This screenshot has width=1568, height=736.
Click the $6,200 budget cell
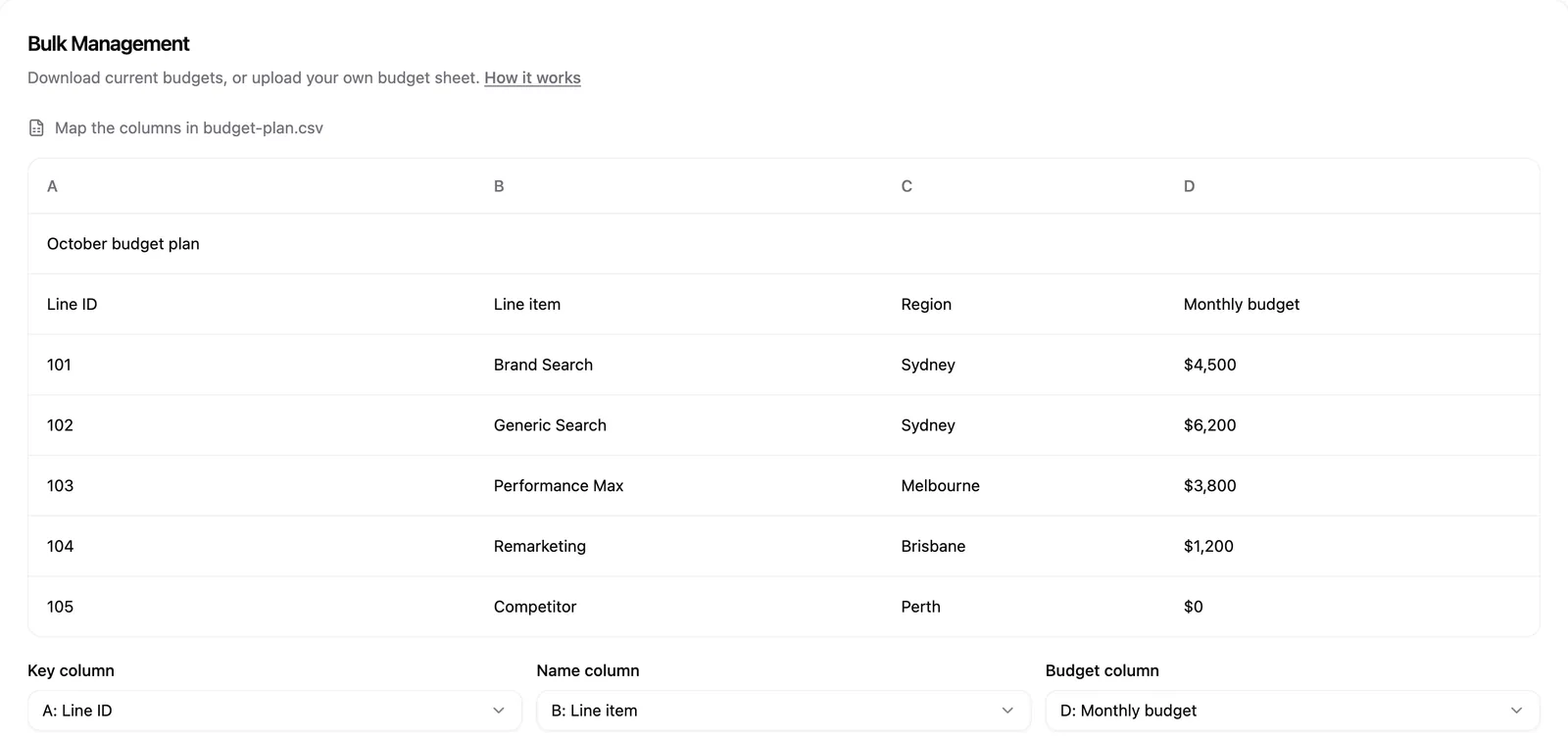click(1352, 425)
